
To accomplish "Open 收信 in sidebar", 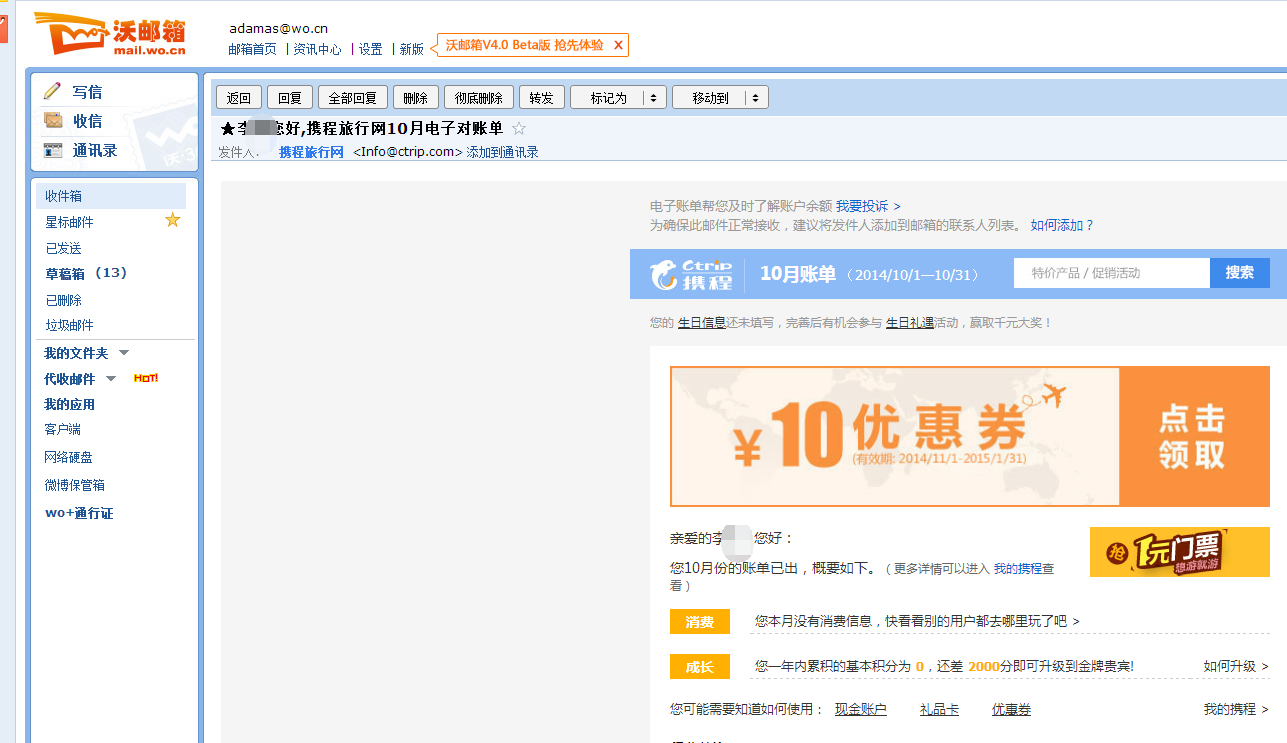I will [x=87, y=121].
